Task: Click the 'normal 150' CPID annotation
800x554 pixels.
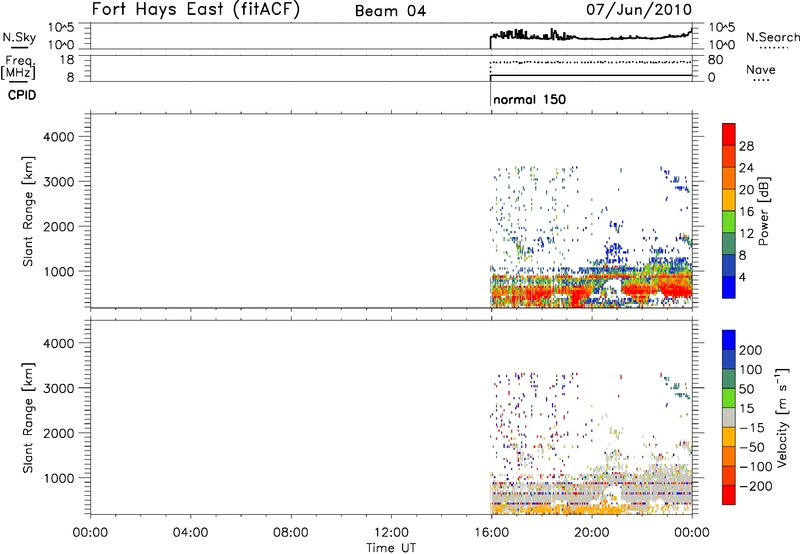Action: click(x=530, y=99)
